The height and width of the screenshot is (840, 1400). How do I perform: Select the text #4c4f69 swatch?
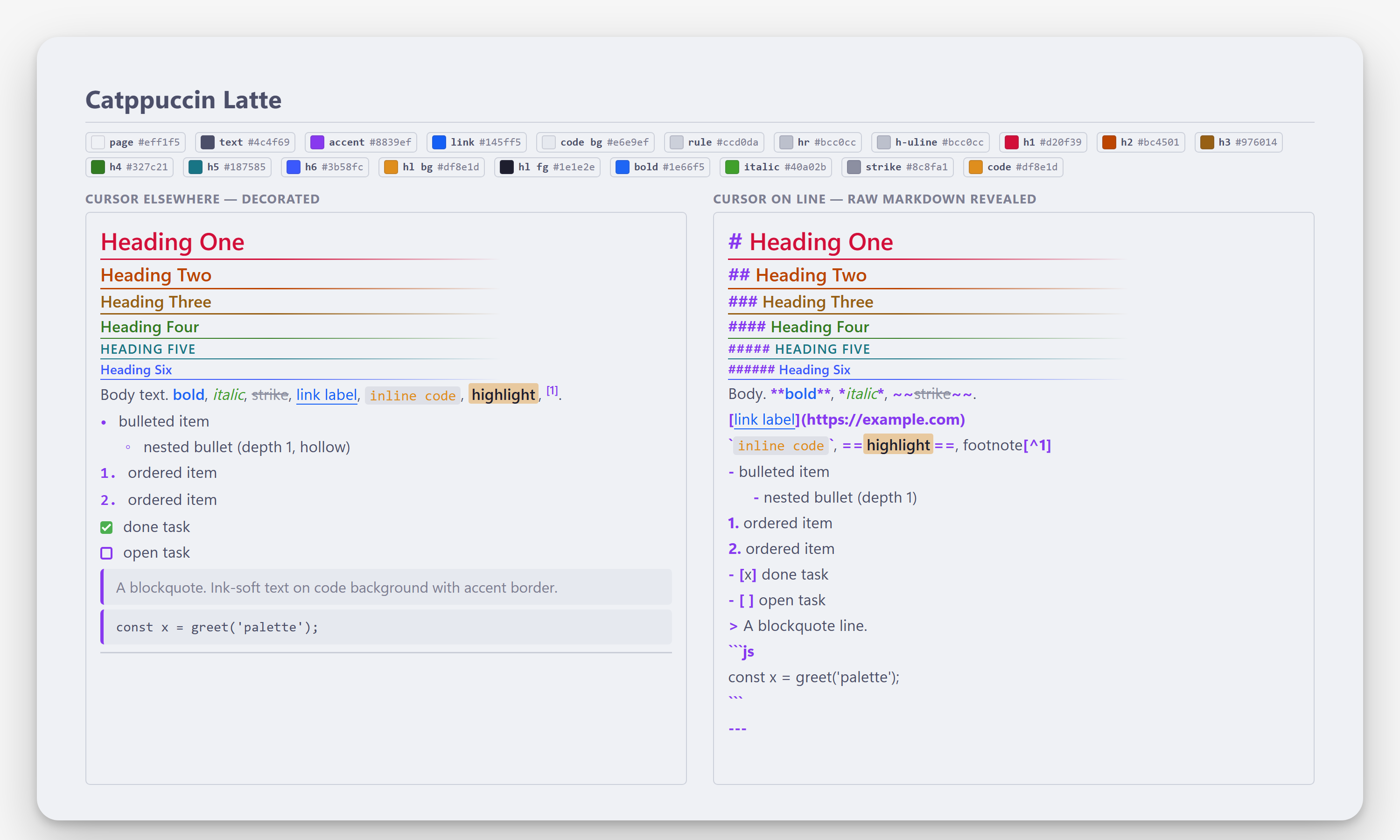coord(245,142)
